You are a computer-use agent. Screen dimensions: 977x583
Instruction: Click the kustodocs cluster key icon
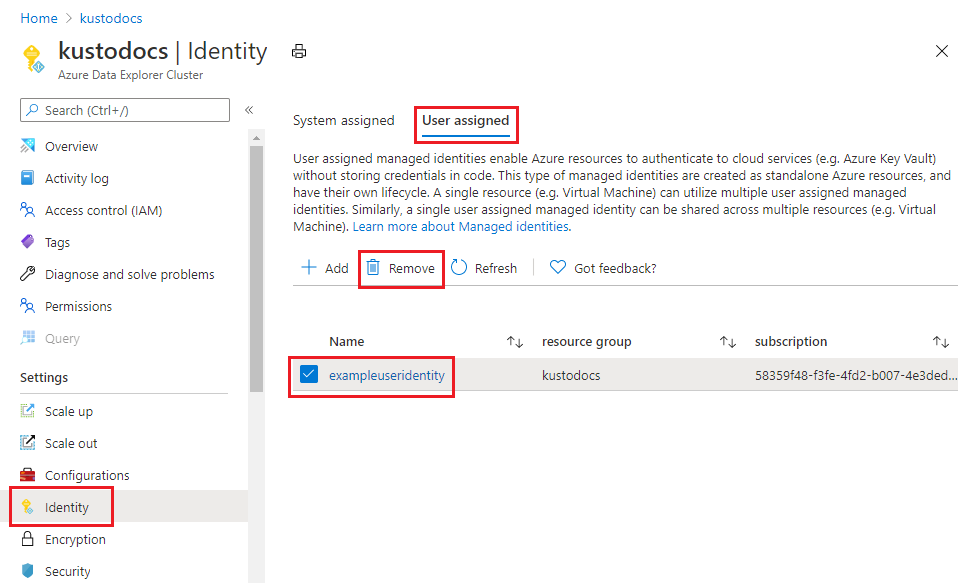coord(33,59)
